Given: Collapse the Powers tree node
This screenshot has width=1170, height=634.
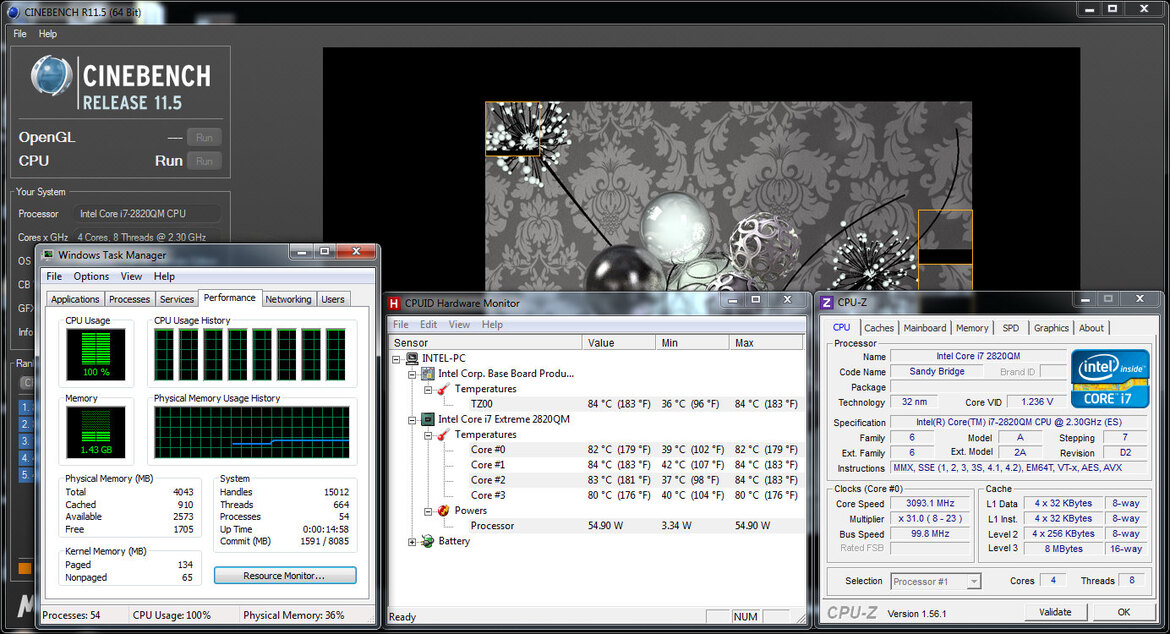Looking at the screenshot, I should (x=428, y=511).
